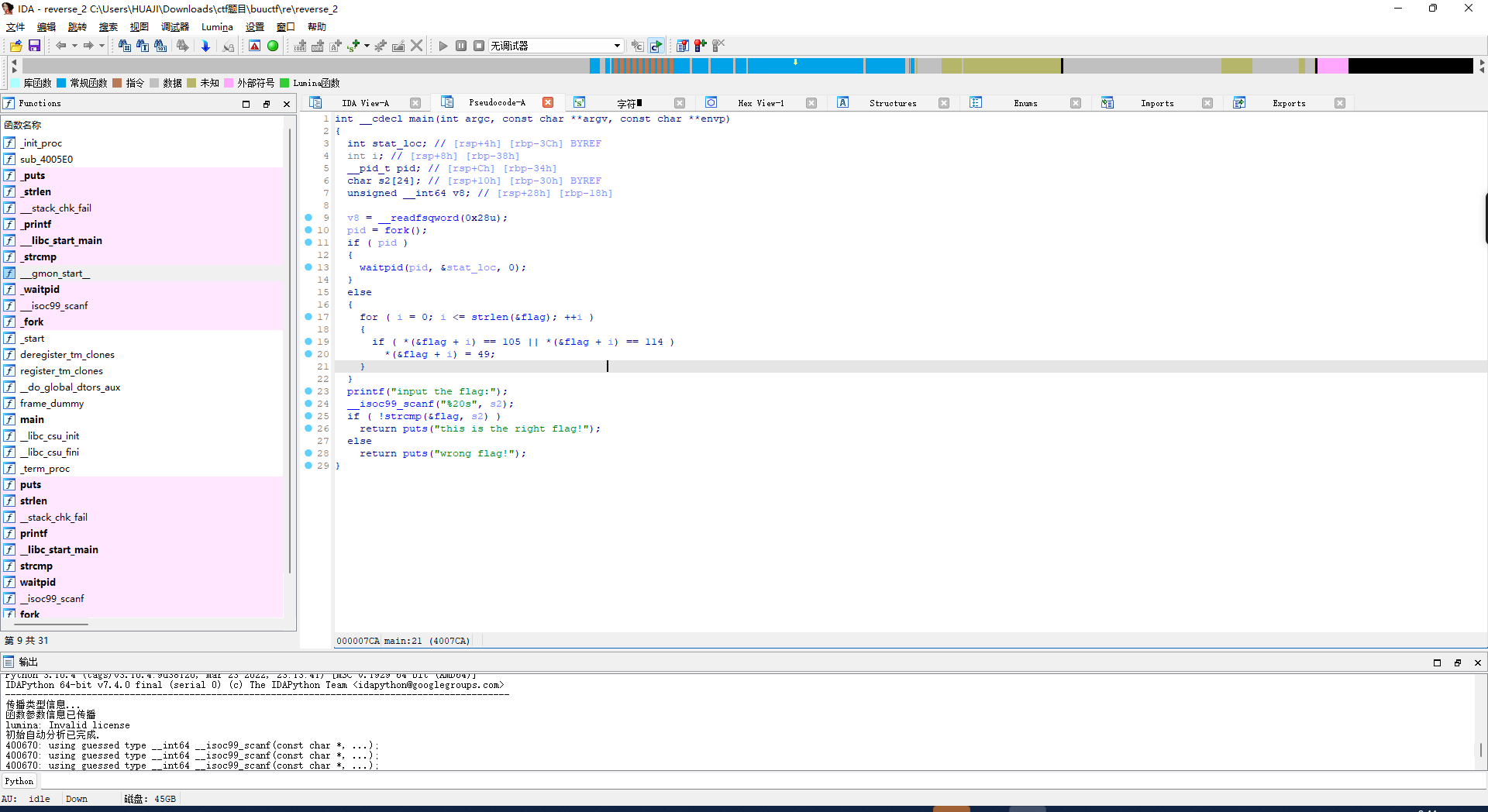Select sub_4005E0 function

coord(143,159)
